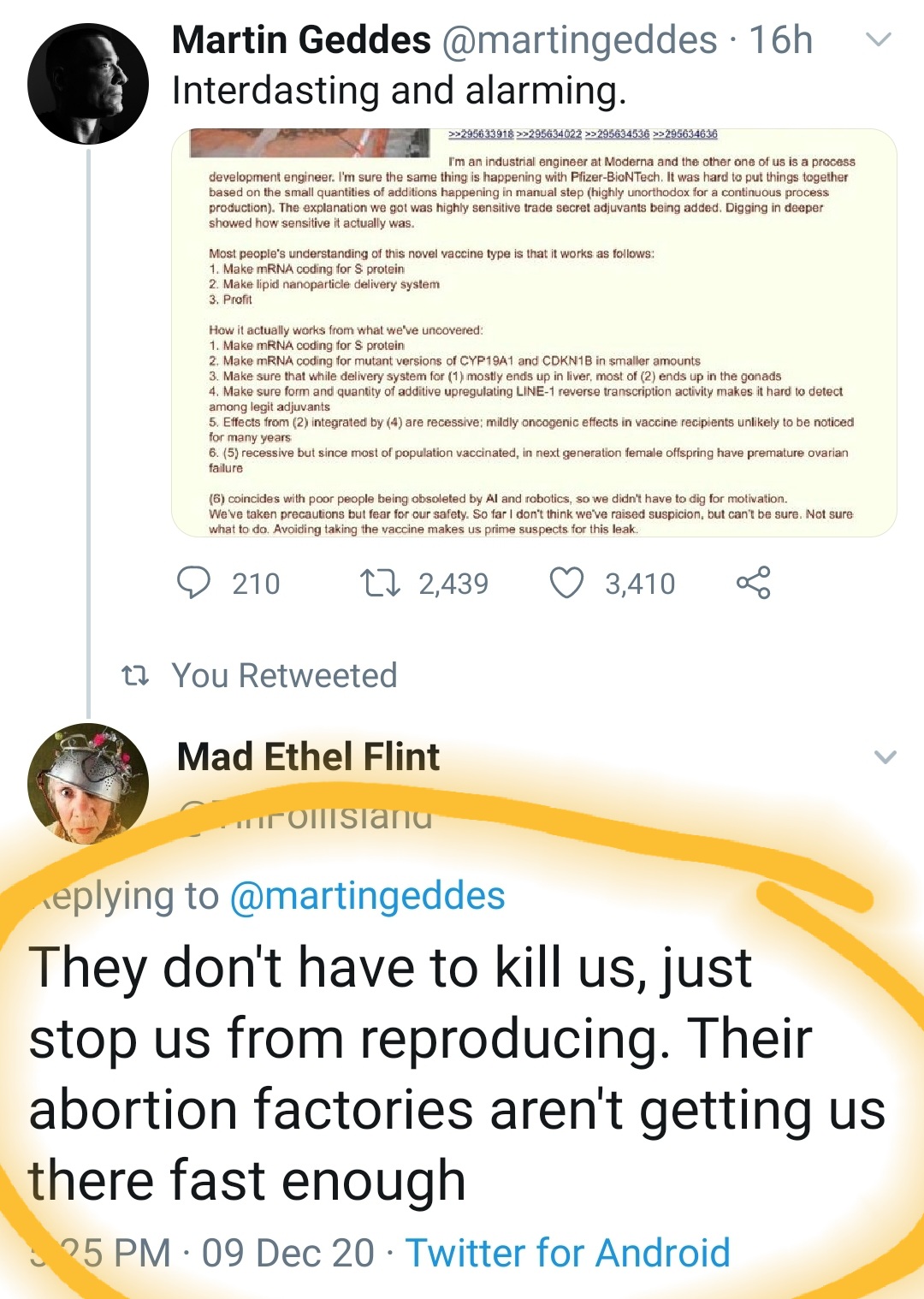Click the 16h timestamp

coord(780,40)
